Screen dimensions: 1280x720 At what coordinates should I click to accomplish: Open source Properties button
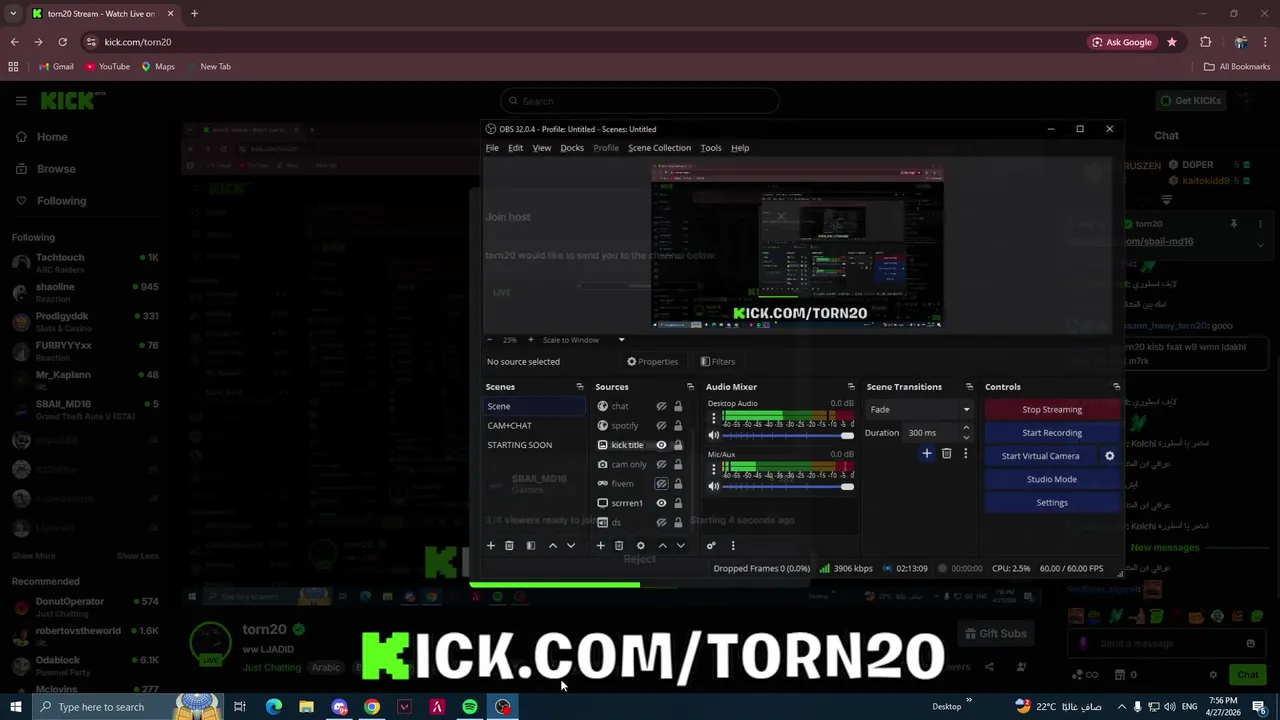pos(652,362)
